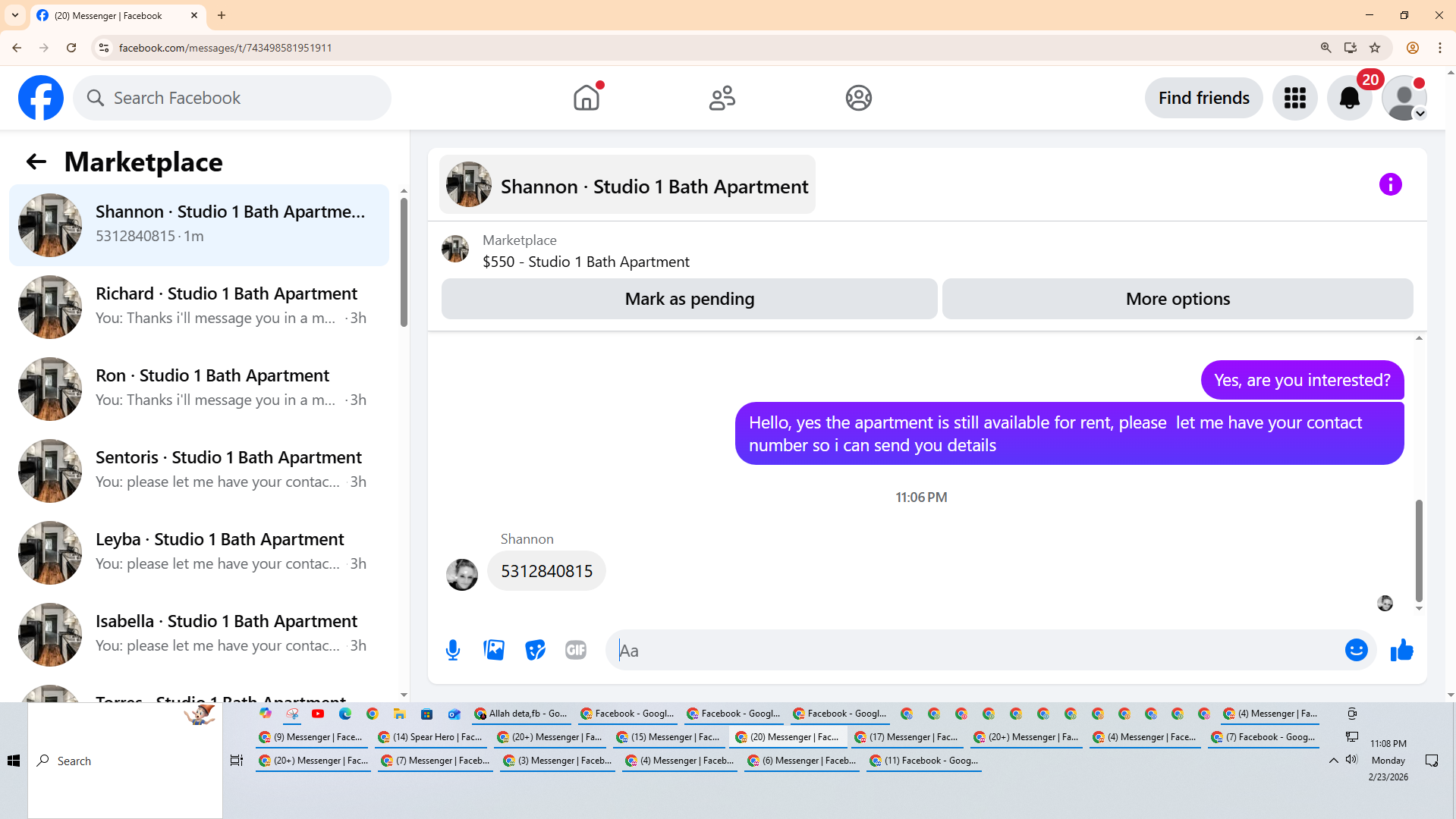Viewport: 1456px width, 819px height.
Task: Open taskbar window (11) Facebook - Goog
Action: pos(923,761)
